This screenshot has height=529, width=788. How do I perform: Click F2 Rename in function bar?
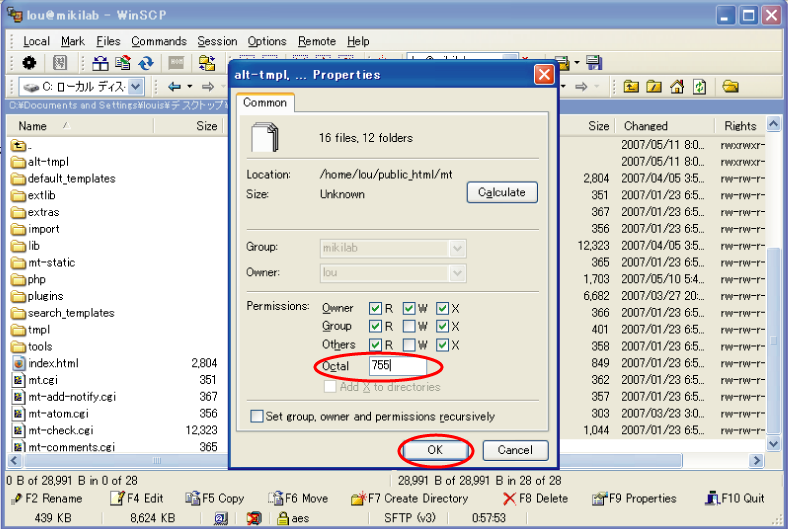pyautogui.click(x=47, y=498)
